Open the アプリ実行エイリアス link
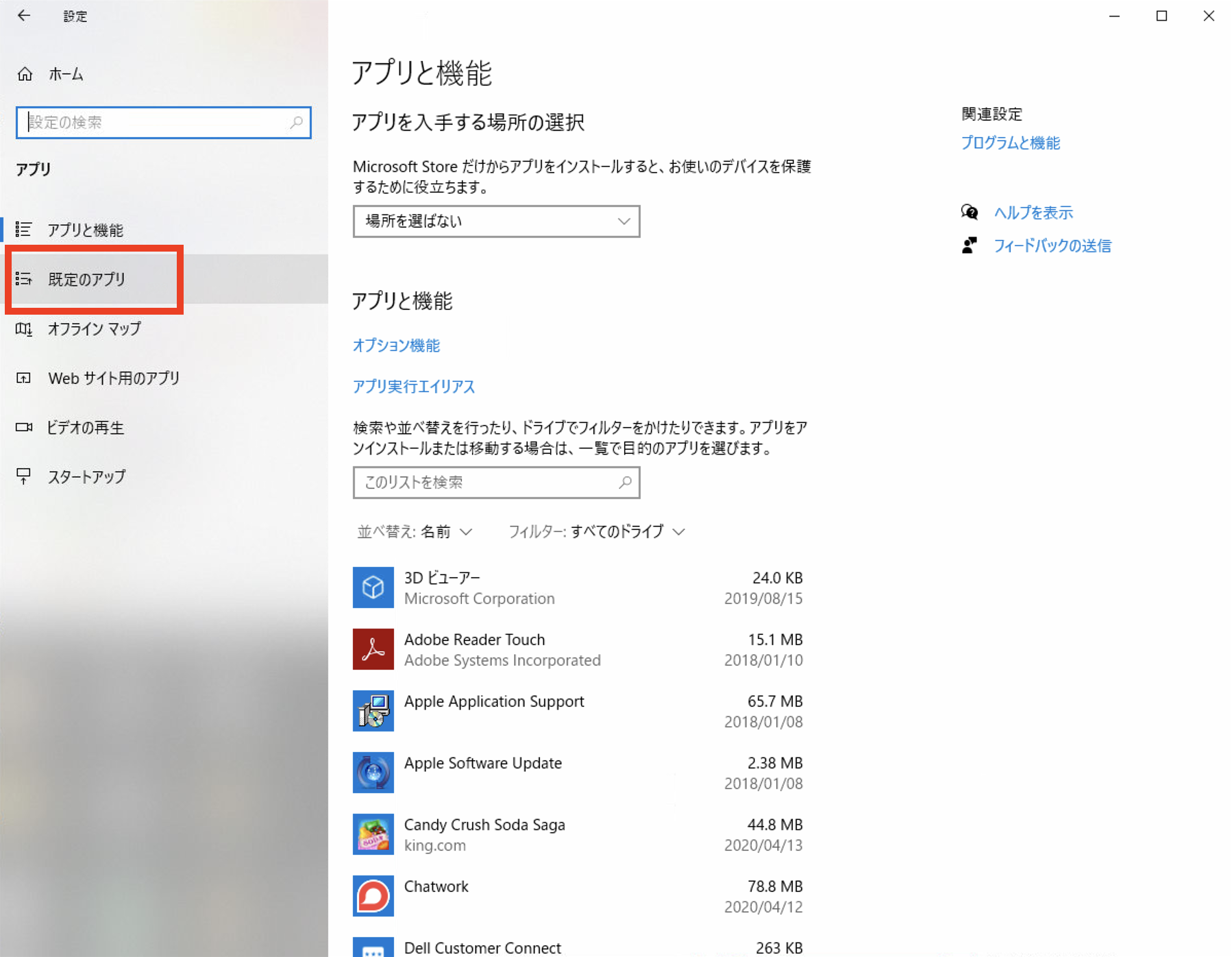The width and height of the screenshot is (1232, 957). [x=414, y=387]
